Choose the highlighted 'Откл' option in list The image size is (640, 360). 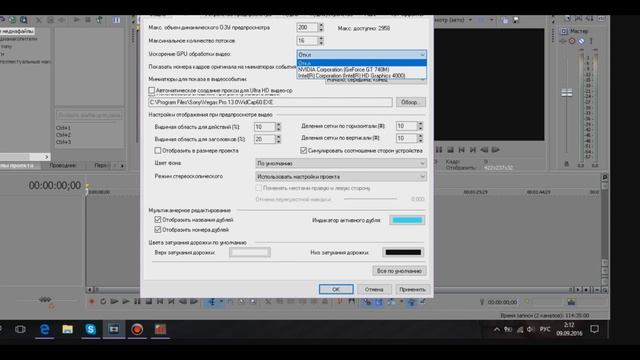(x=361, y=63)
